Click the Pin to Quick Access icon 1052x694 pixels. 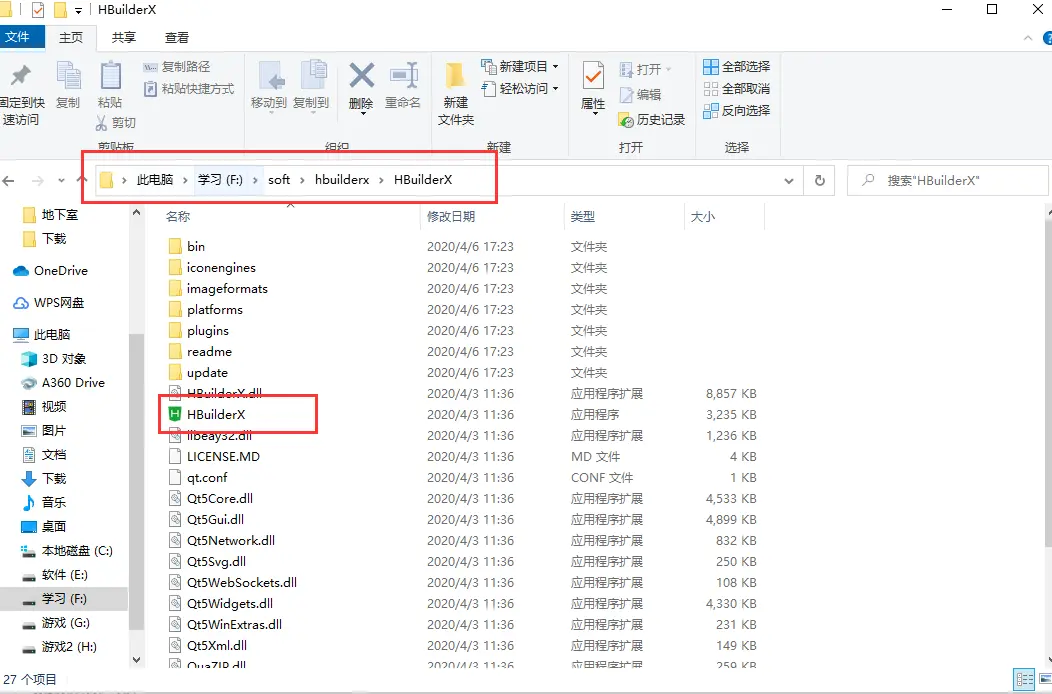(21, 76)
